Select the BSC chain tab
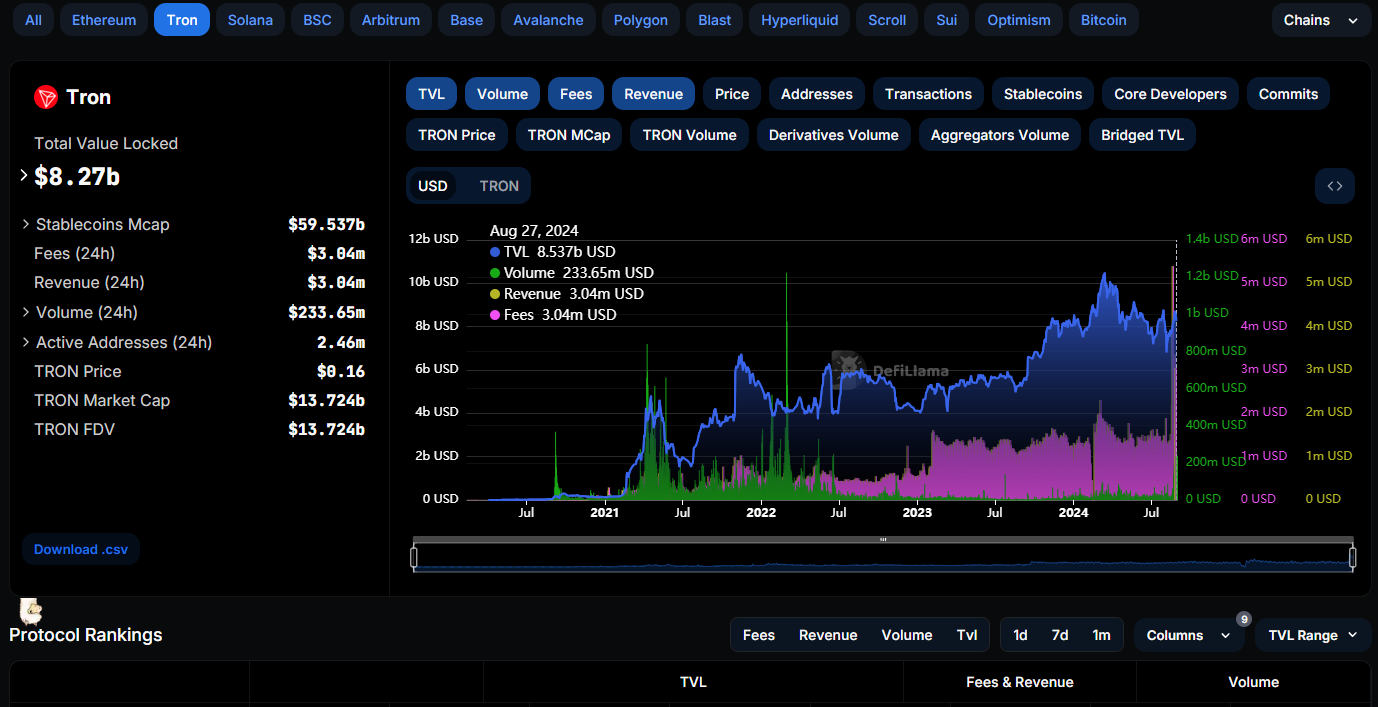Image resolution: width=1378 pixels, height=707 pixels. [x=317, y=20]
